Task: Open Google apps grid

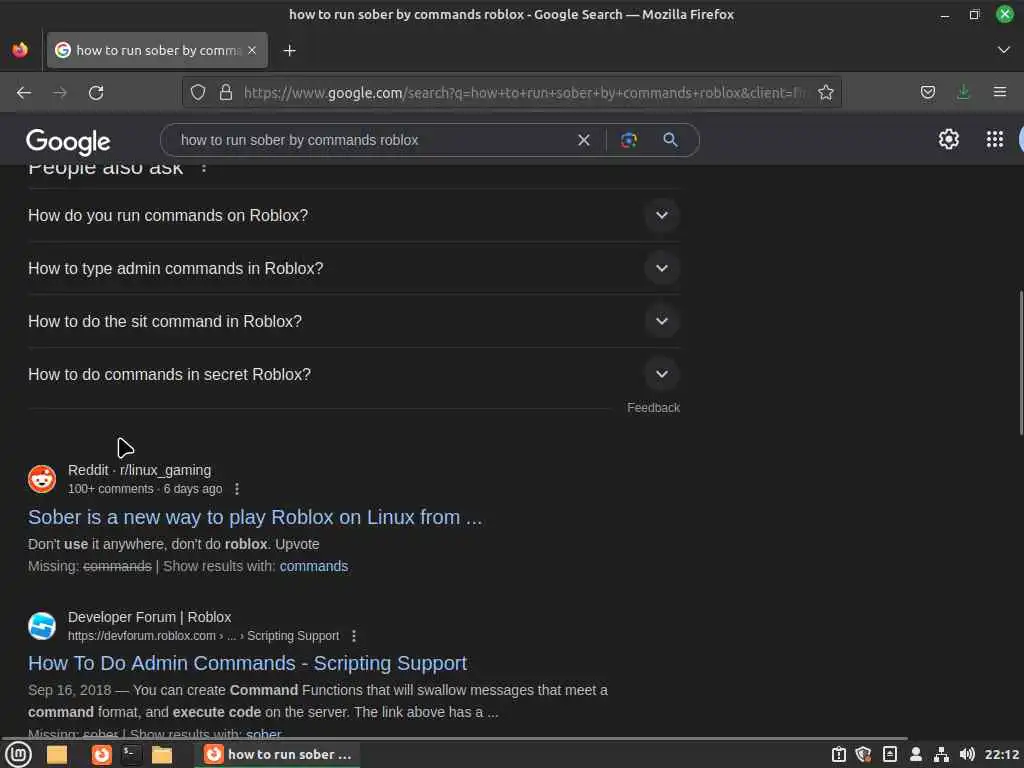Action: click(x=995, y=139)
